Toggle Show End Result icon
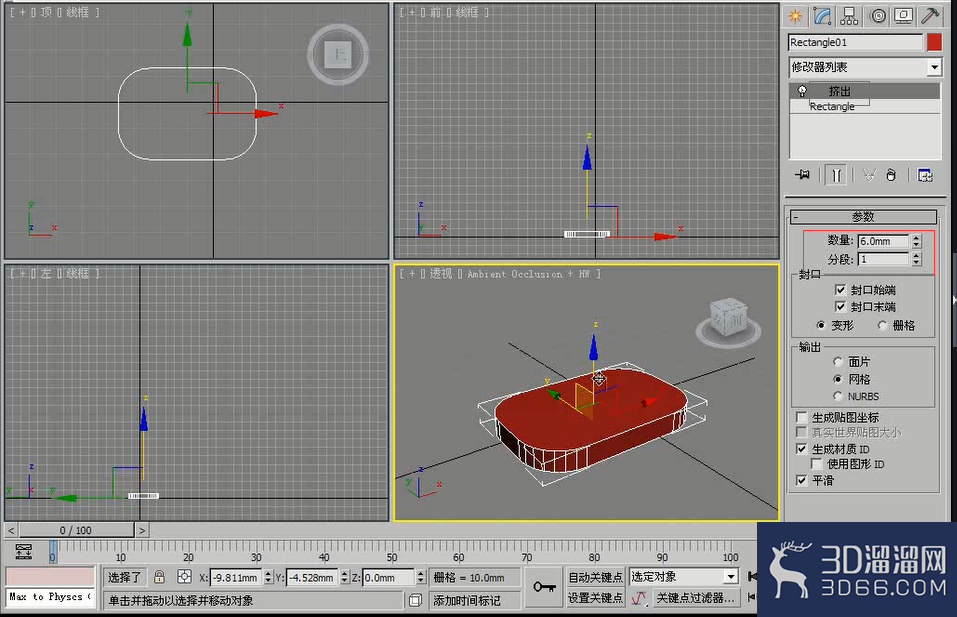 (x=836, y=176)
